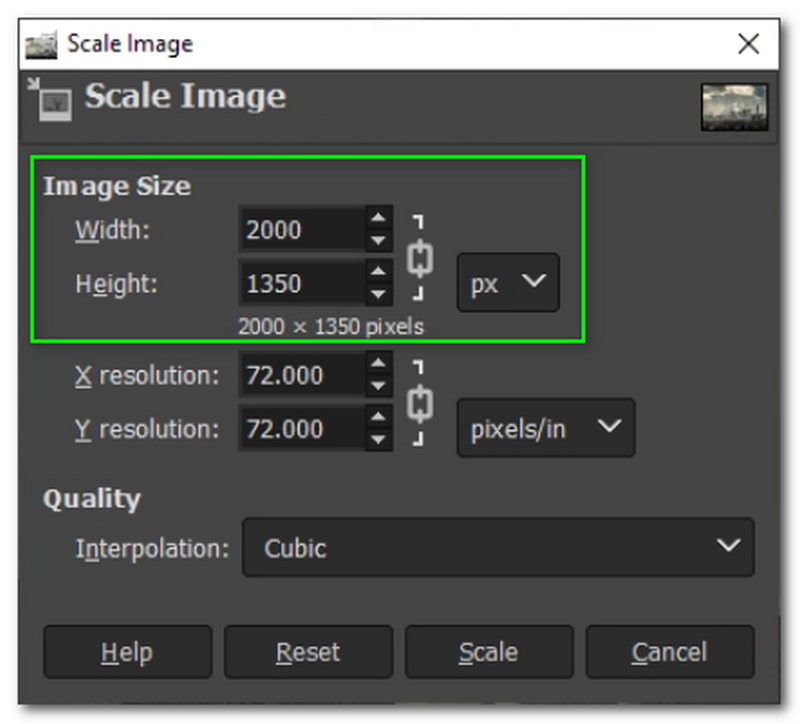Decrease Y resolution with down arrow
Viewport: 800px width, 724px height.
(378, 441)
